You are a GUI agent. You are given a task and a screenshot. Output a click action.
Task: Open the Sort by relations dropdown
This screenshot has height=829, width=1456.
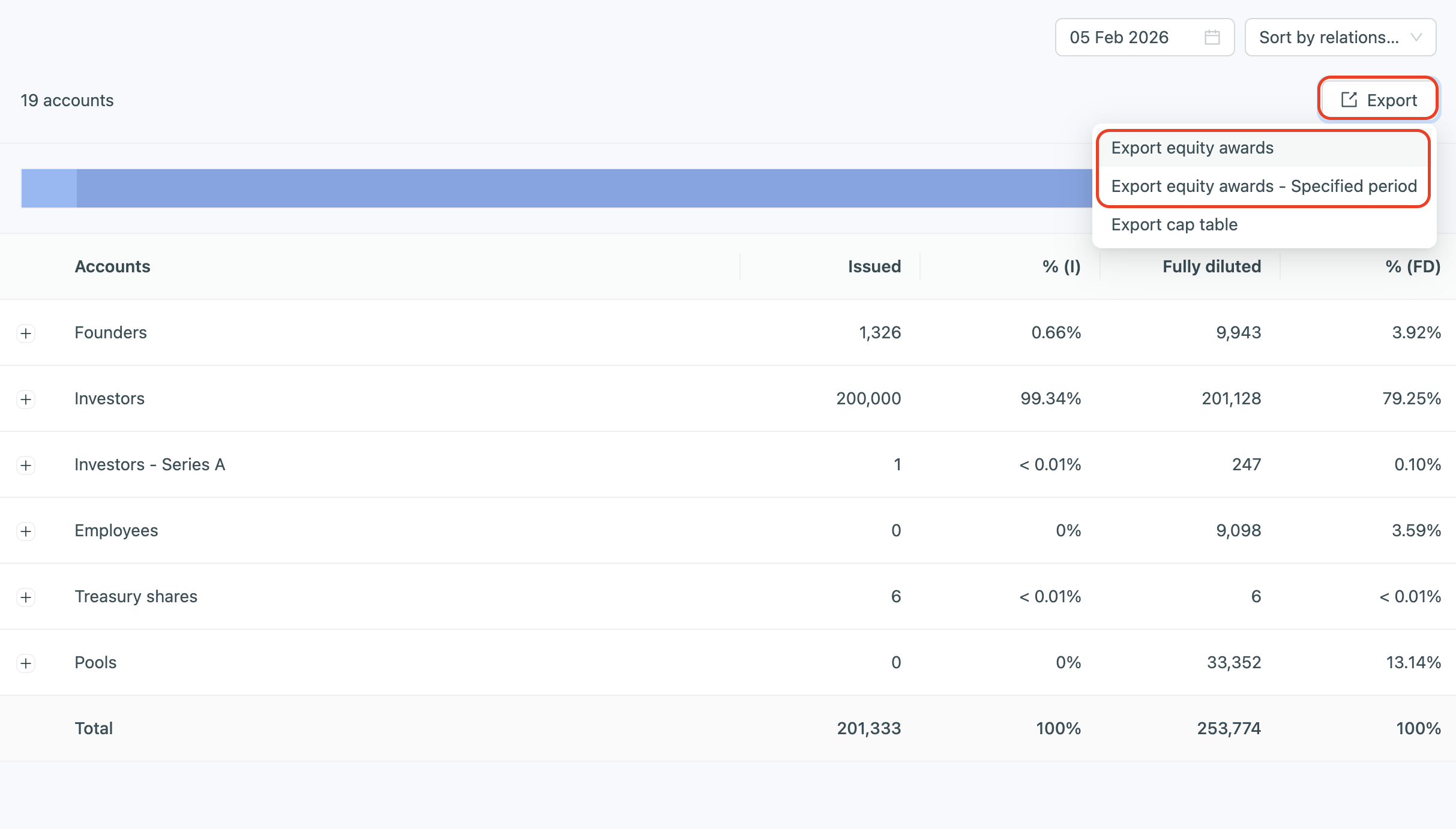[1328, 37]
